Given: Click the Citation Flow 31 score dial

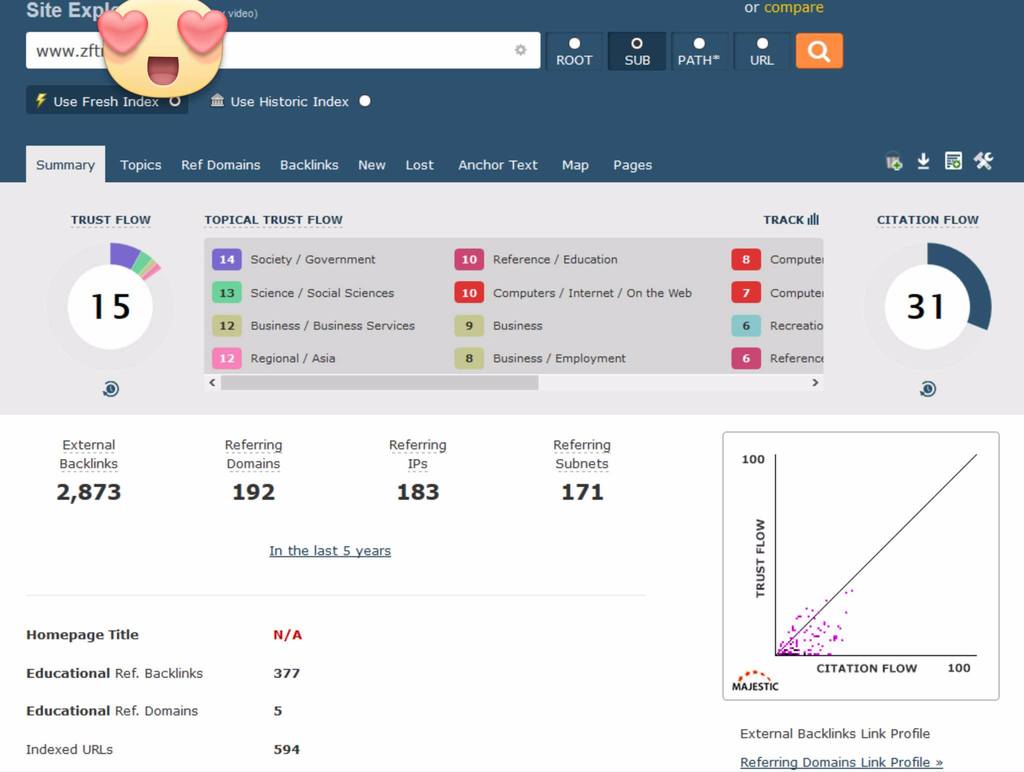Looking at the screenshot, I should (927, 306).
